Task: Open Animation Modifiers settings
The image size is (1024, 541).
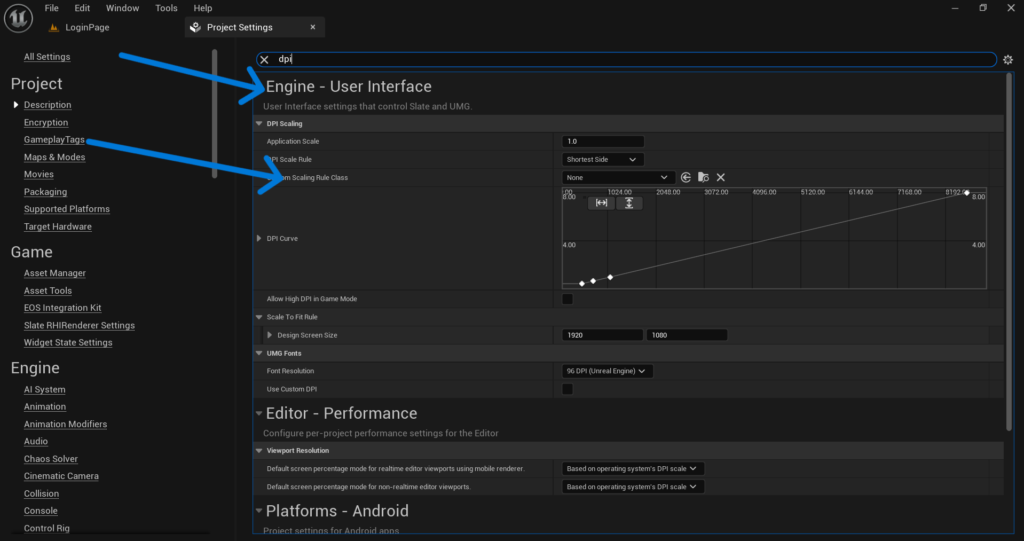Action: 65,424
